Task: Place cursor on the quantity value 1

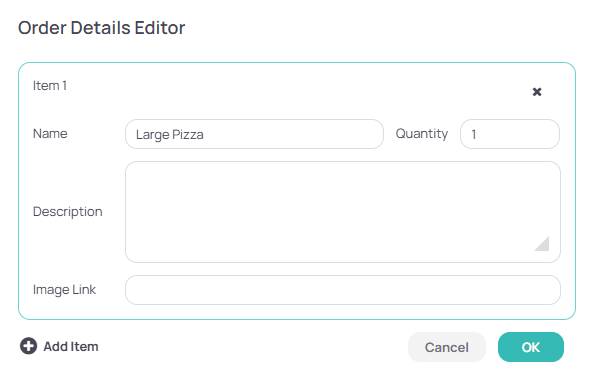Action: point(473,134)
